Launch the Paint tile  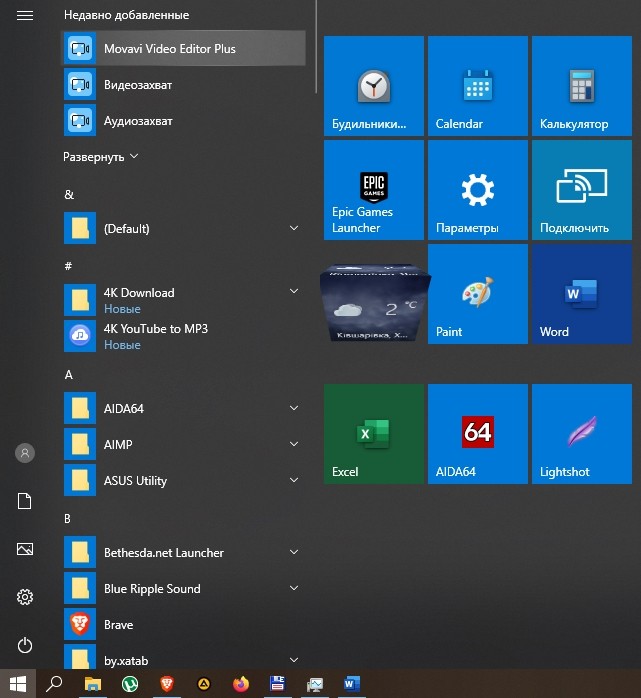click(478, 294)
